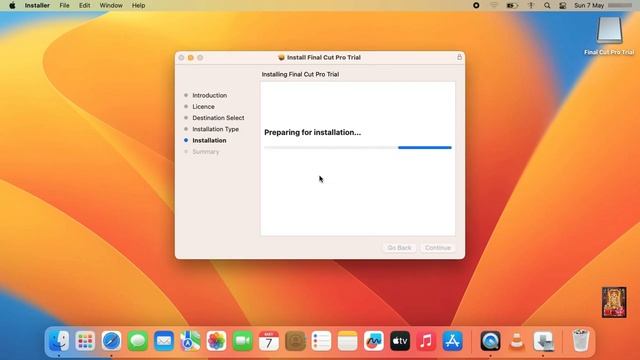Open Messages app in the dock
This screenshot has height=360, width=640.
(138, 341)
